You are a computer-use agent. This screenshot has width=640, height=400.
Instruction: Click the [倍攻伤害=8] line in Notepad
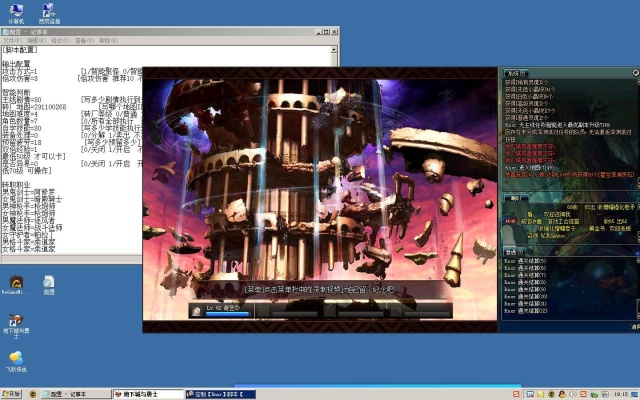click(x=20, y=78)
